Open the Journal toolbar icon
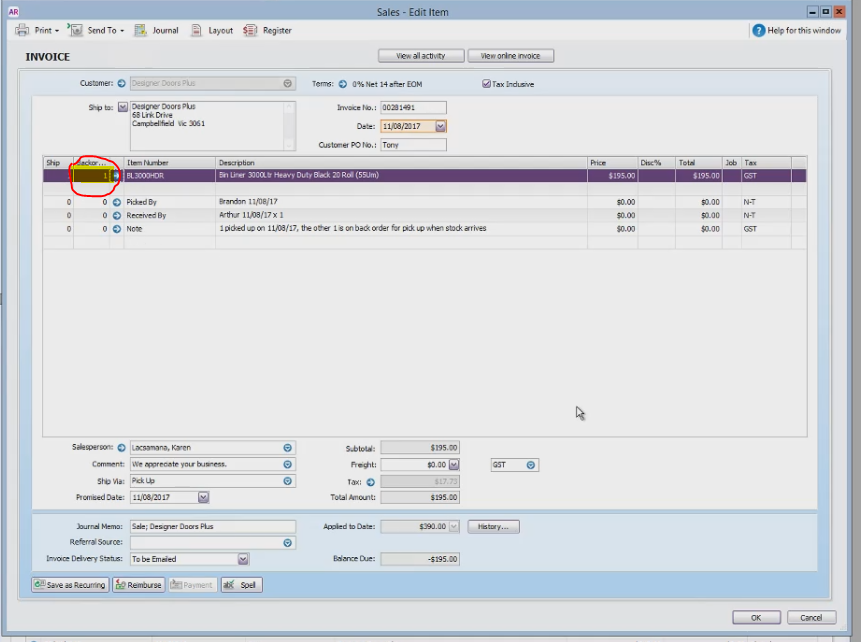Image resolution: width=861 pixels, height=642 pixels. (x=141, y=30)
